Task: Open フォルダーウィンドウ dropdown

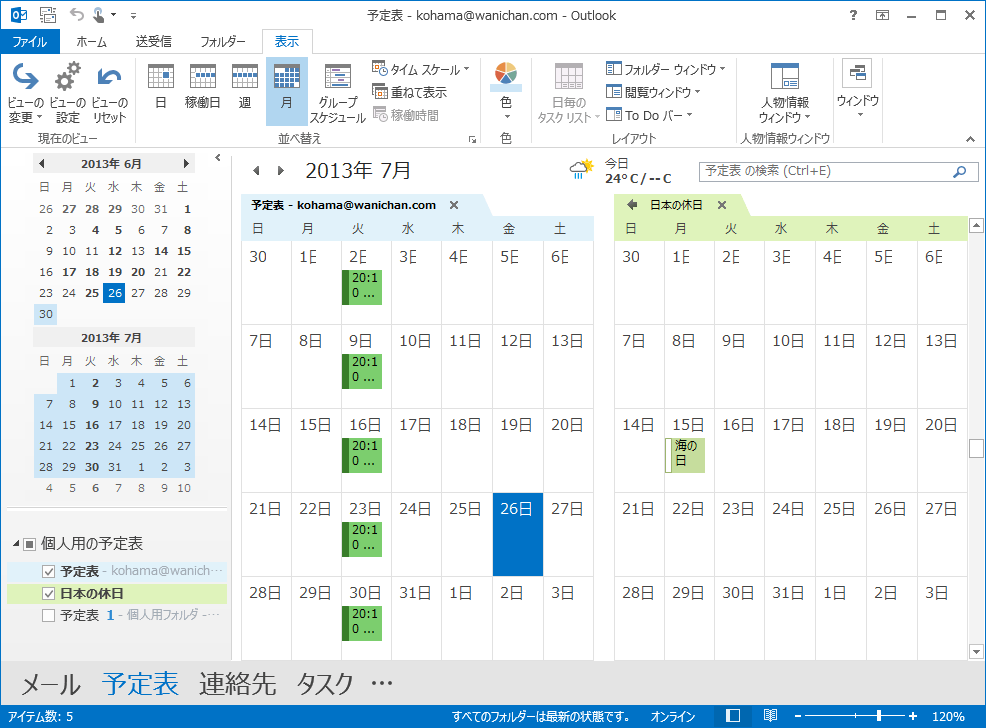Action: tap(666, 69)
